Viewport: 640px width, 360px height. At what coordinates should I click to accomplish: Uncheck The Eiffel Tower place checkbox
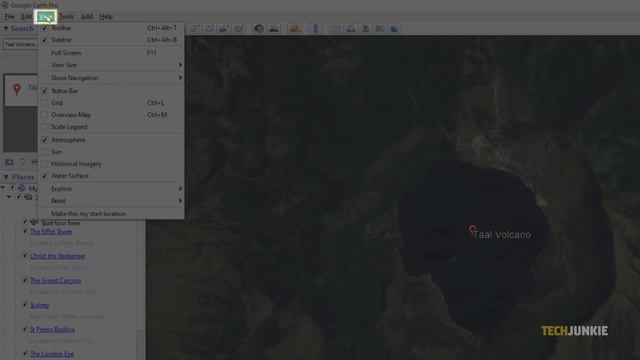(x=25, y=231)
